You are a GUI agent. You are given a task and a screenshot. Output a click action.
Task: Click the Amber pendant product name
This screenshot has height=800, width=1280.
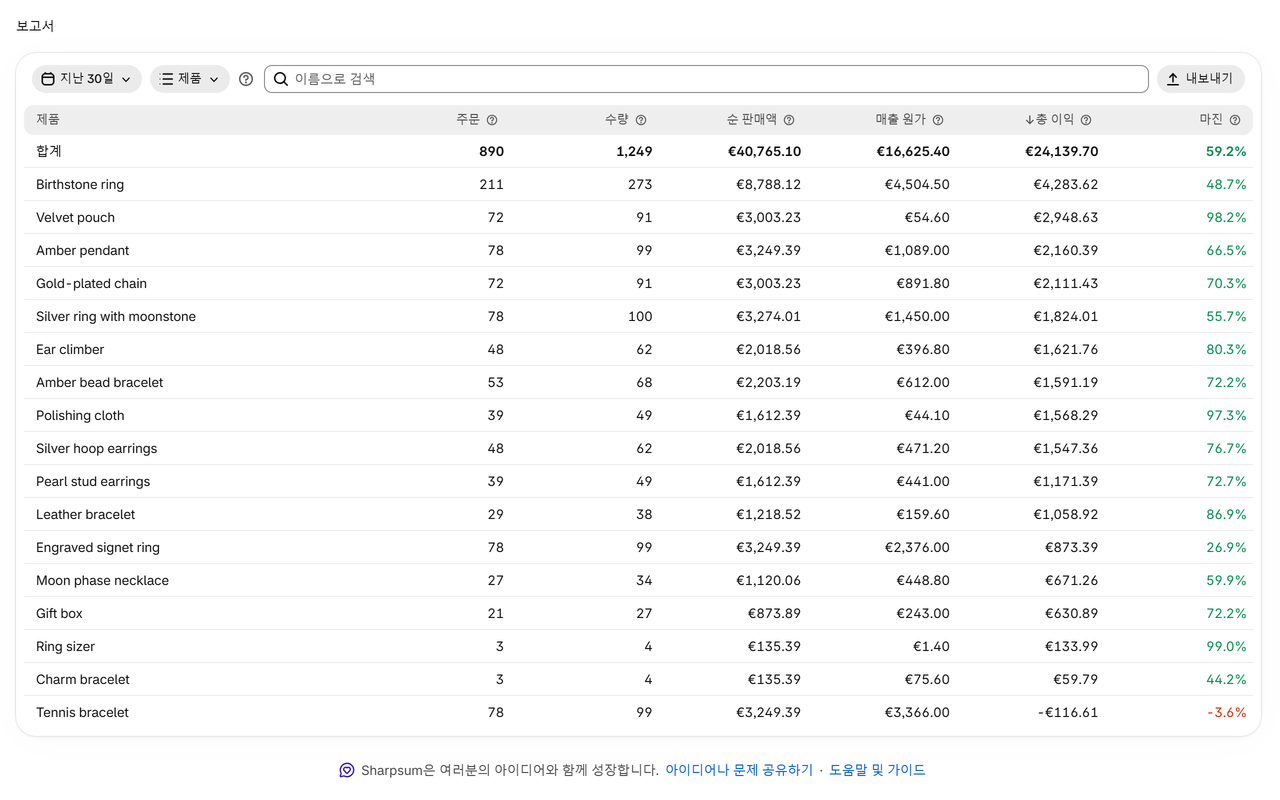point(82,250)
